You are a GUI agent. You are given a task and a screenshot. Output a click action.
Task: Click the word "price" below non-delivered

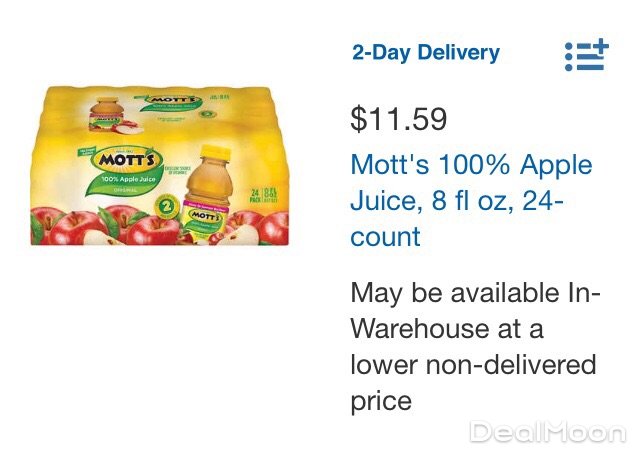(381, 401)
